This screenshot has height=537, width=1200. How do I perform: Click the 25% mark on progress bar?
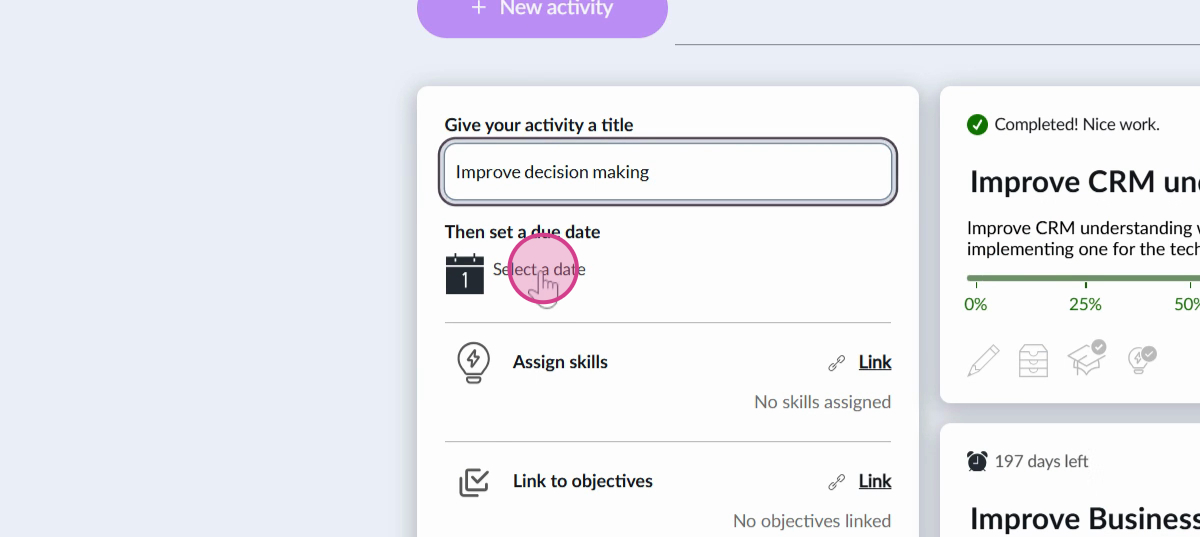click(1085, 279)
